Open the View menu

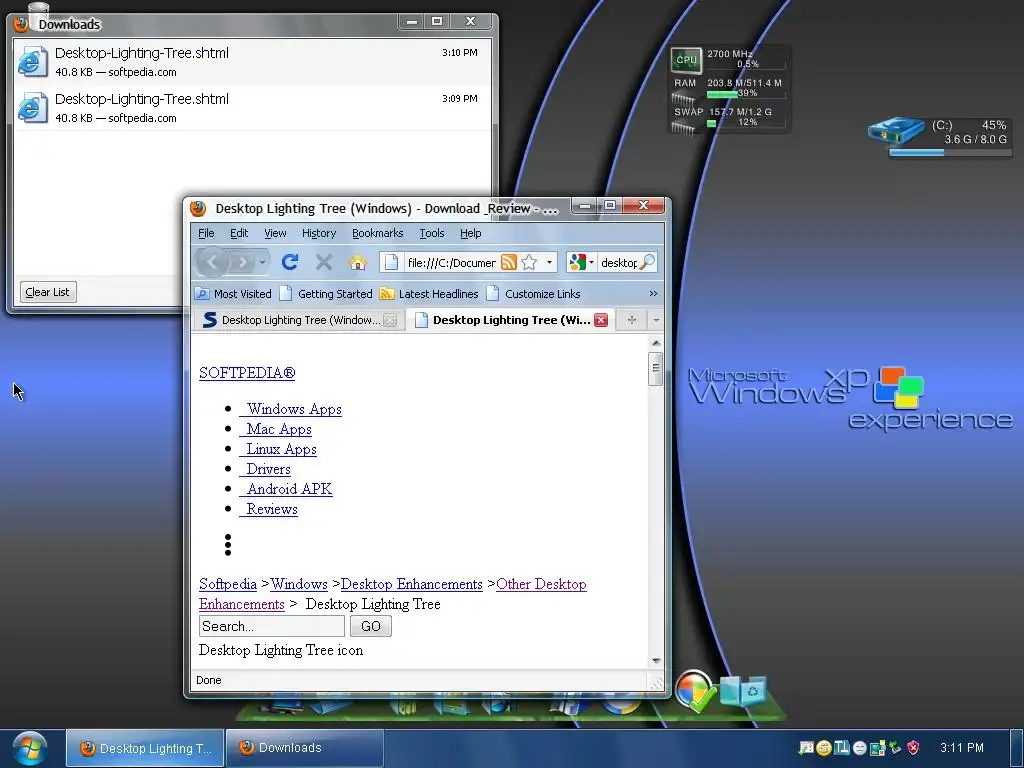(275, 233)
